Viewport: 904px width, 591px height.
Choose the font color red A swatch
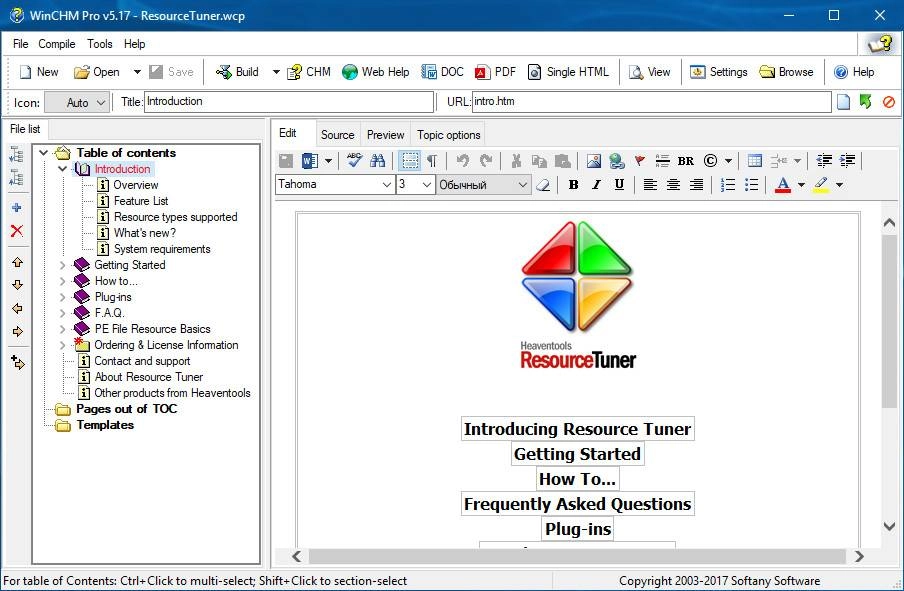pos(782,185)
